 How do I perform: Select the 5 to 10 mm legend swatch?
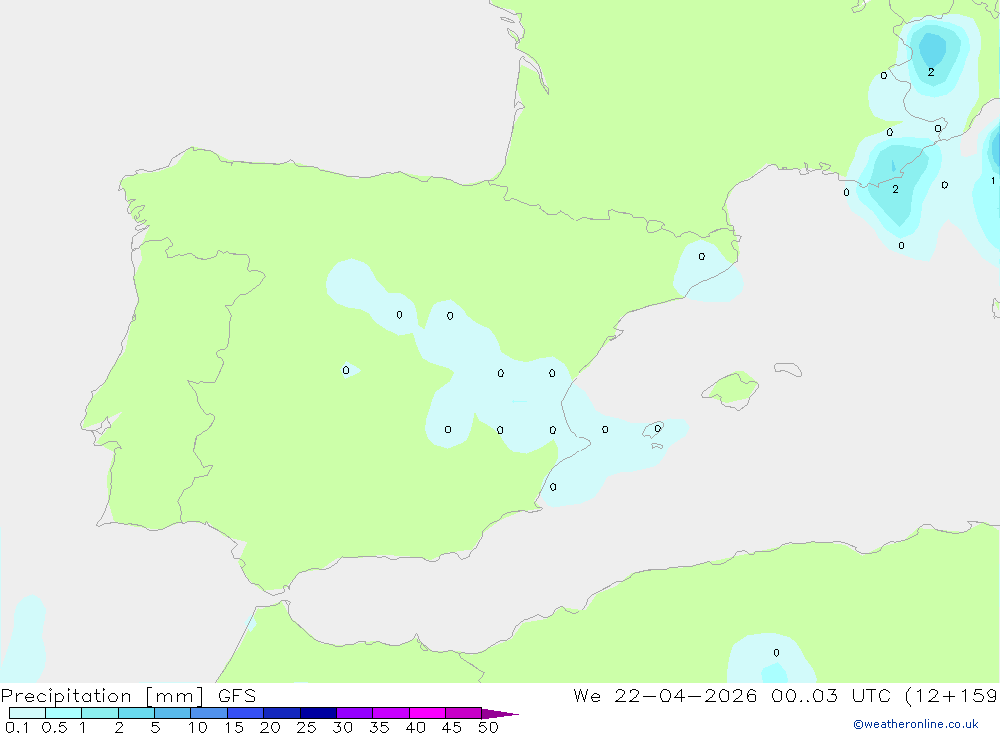tap(172, 713)
